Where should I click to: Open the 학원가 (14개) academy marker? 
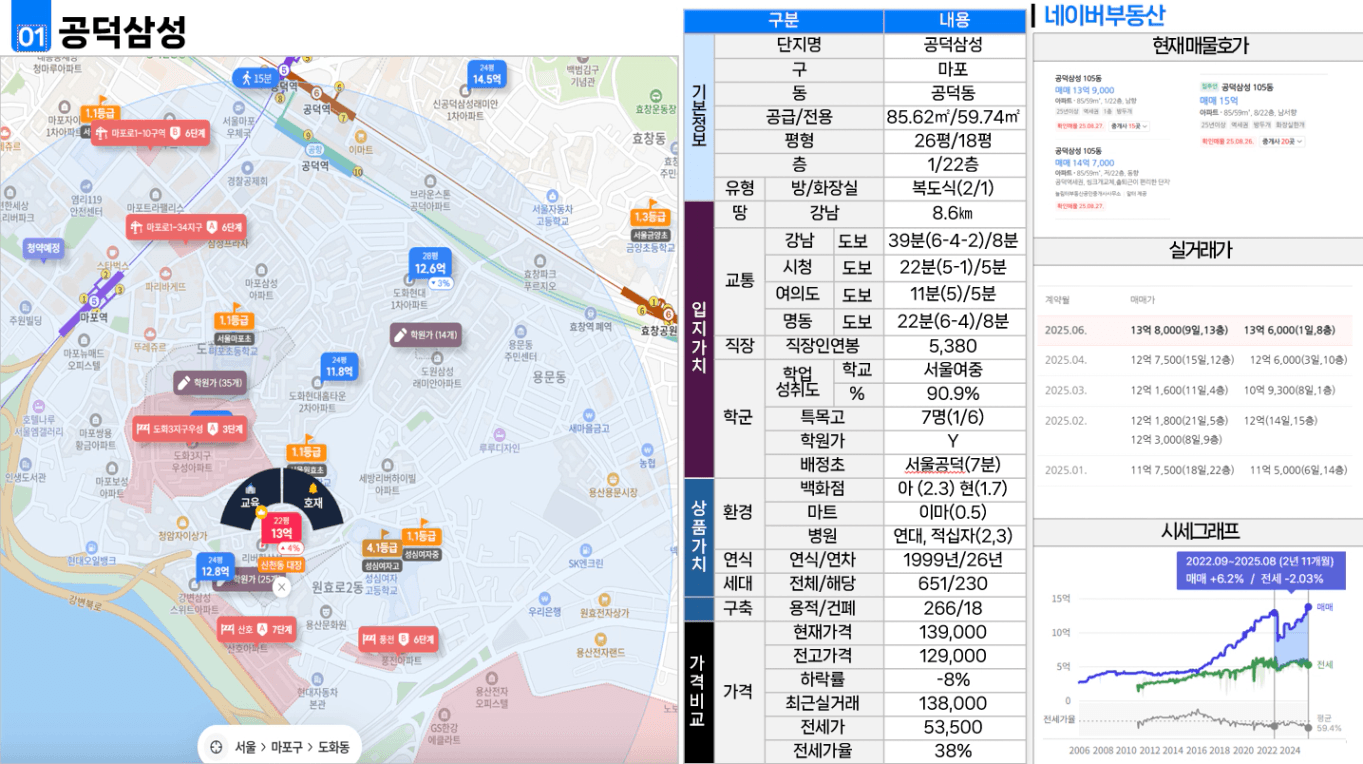[x=426, y=335]
